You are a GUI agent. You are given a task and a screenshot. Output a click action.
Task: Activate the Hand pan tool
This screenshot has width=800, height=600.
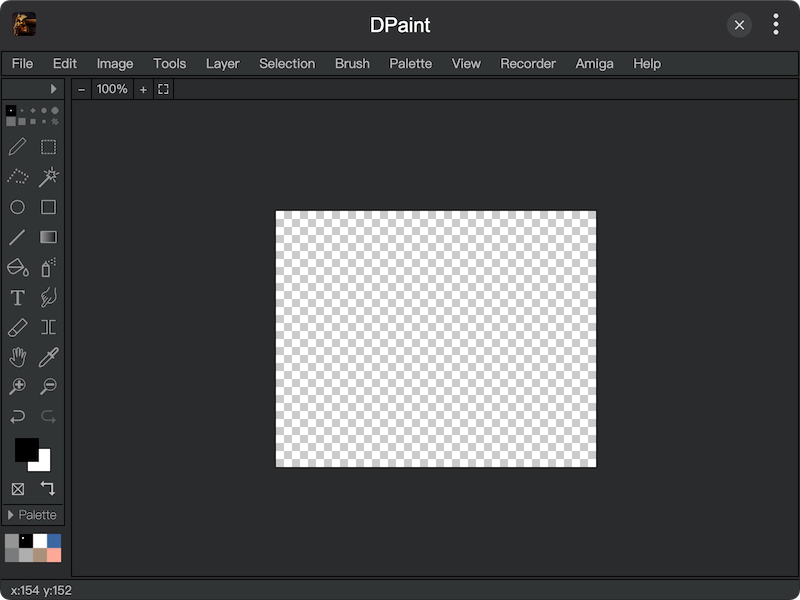[17, 357]
